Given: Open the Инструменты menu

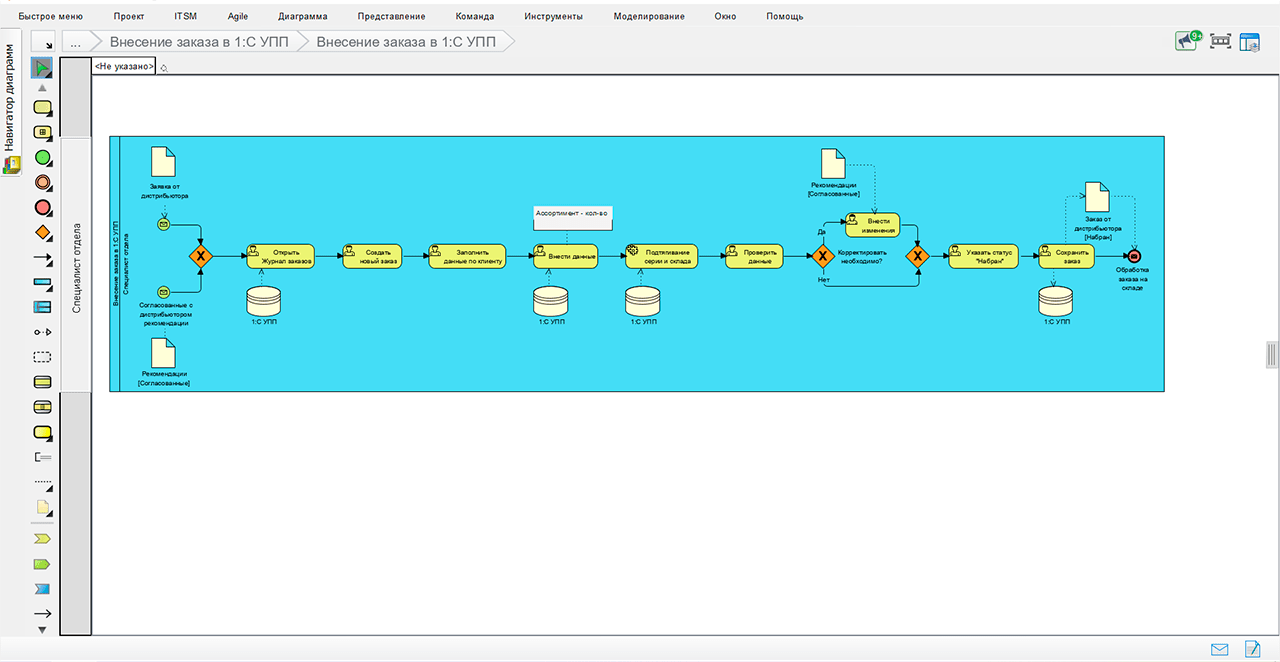Looking at the screenshot, I should [553, 16].
